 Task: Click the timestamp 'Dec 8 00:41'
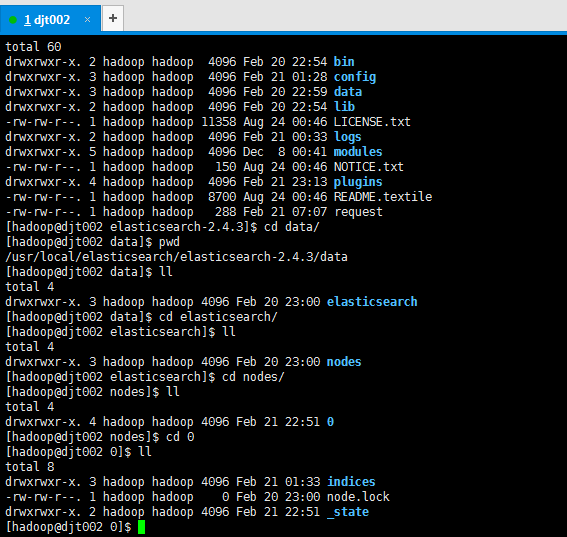click(x=285, y=152)
